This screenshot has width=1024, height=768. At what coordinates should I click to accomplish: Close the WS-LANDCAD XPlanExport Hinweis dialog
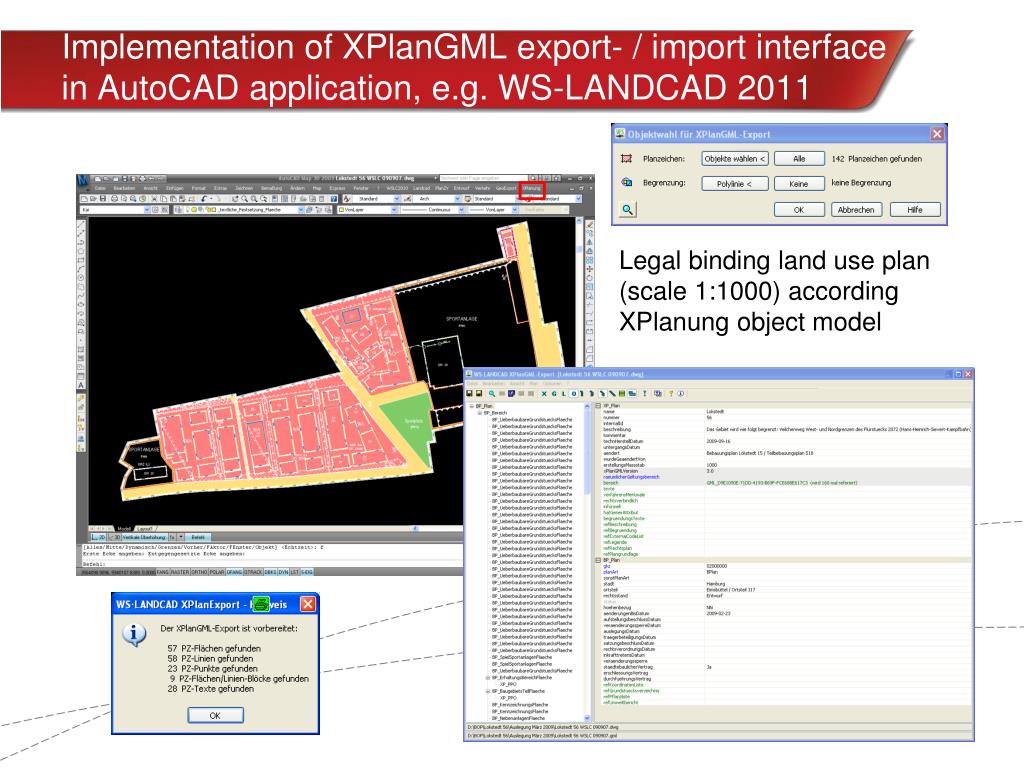pyautogui.click(x=308, y=604)
